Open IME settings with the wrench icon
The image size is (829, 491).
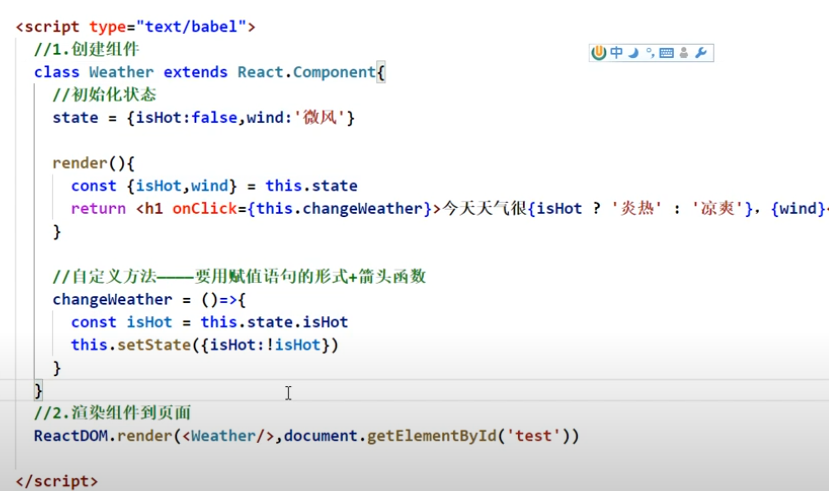pyautogui.click(x=701, y=53)
